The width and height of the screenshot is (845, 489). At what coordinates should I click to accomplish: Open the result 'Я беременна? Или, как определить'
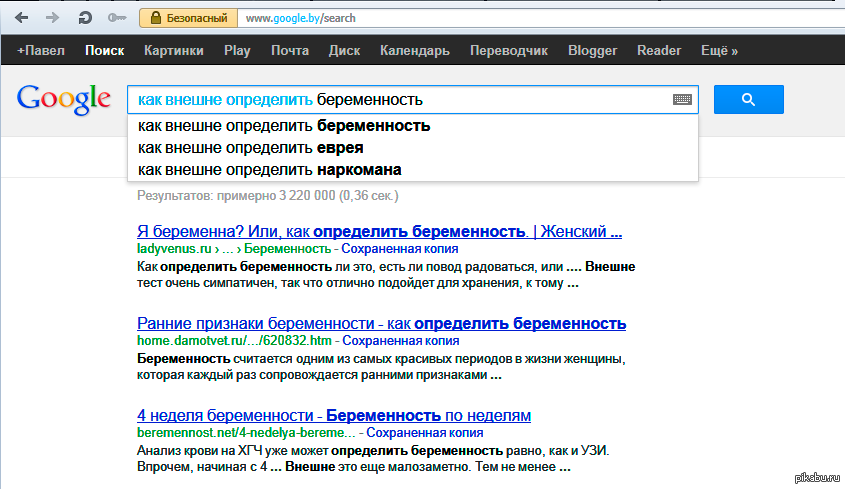pyautogui.click(x=378, y=232)
